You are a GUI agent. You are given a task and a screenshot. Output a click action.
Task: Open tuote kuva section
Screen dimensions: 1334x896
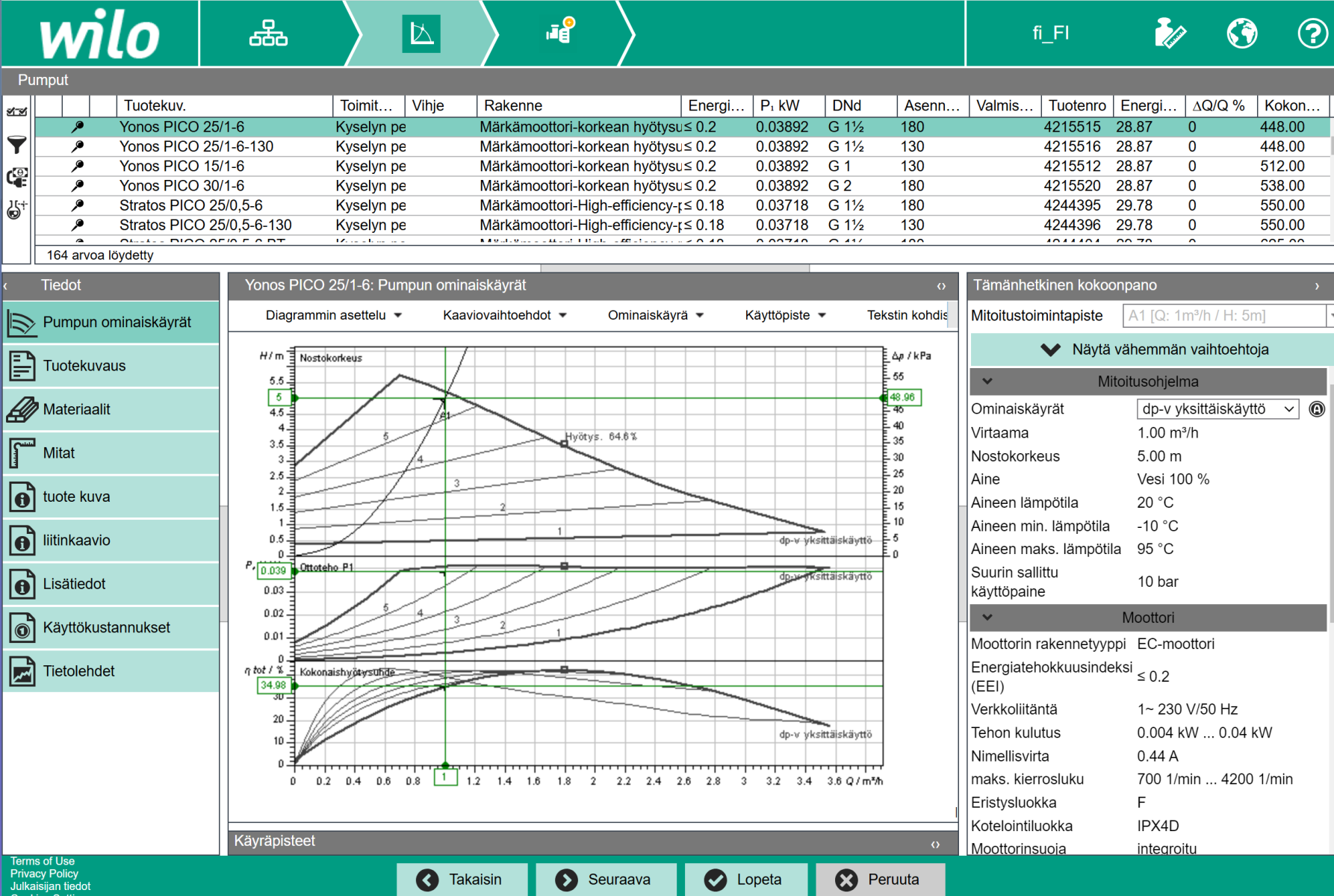pos(111,497)
